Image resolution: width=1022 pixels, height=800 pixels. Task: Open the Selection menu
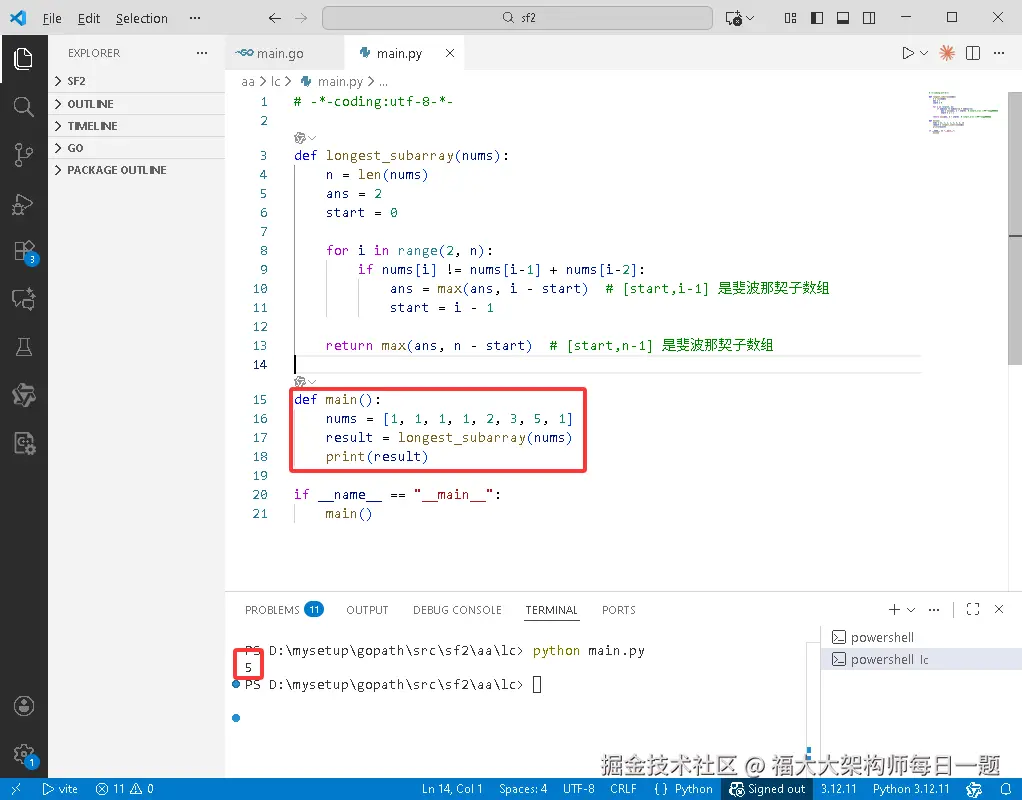point(141,18)
